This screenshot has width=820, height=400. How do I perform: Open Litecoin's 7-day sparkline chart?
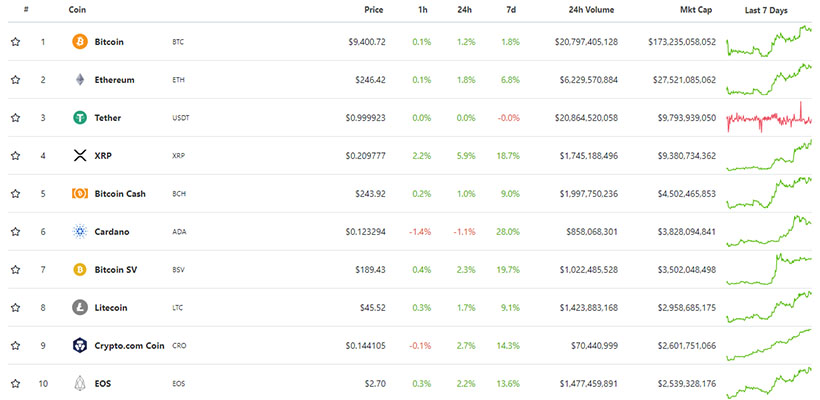pos(769,307)
